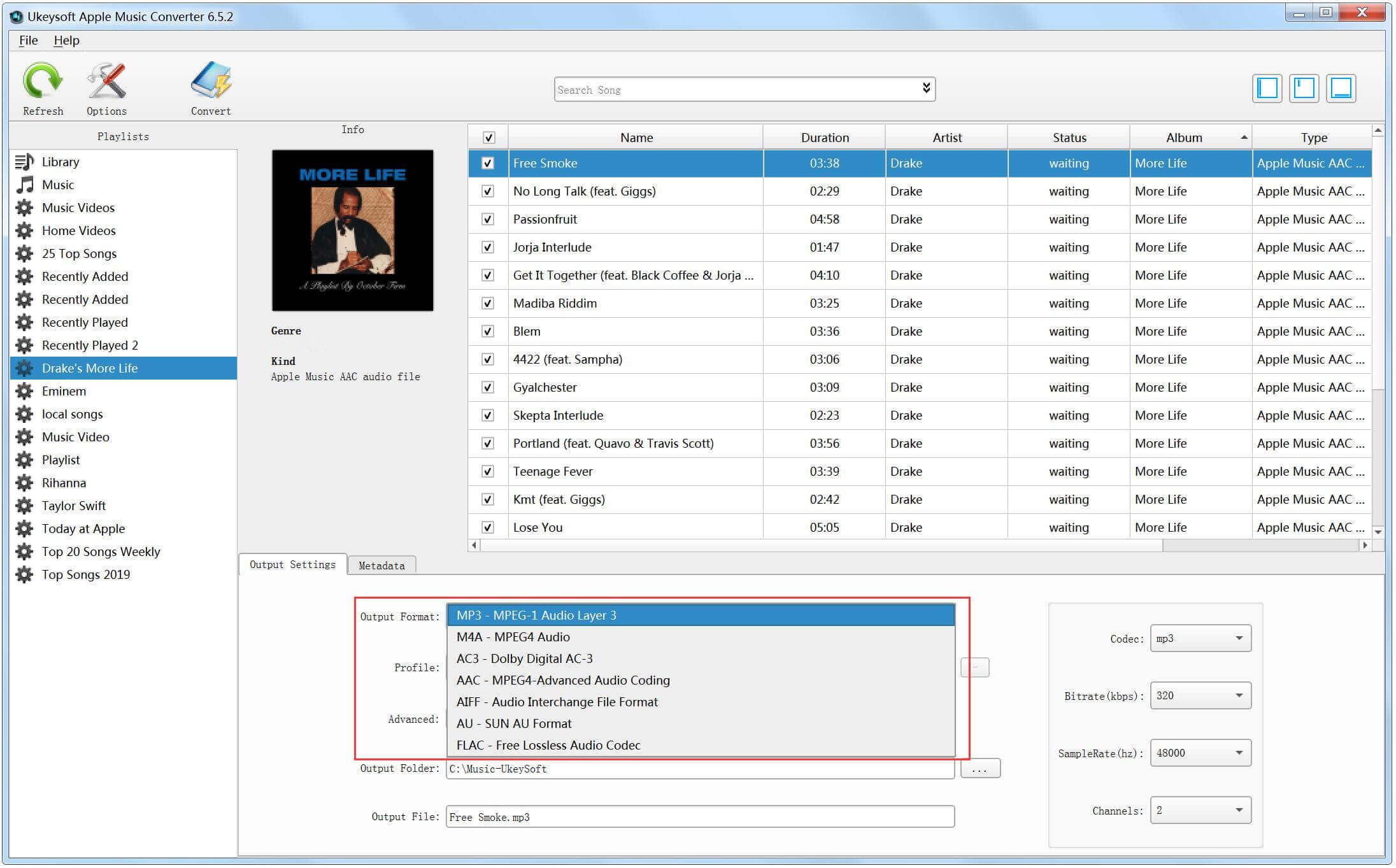Toggle checkbox for Free Smoke track

[x=486, y=163]
